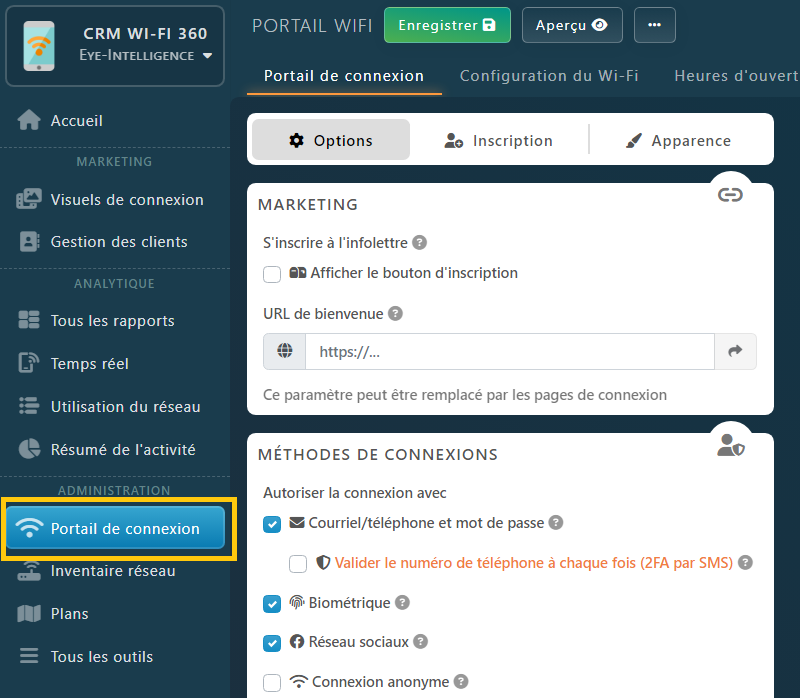Click the welcome URL input field

(x=510, y=352)
